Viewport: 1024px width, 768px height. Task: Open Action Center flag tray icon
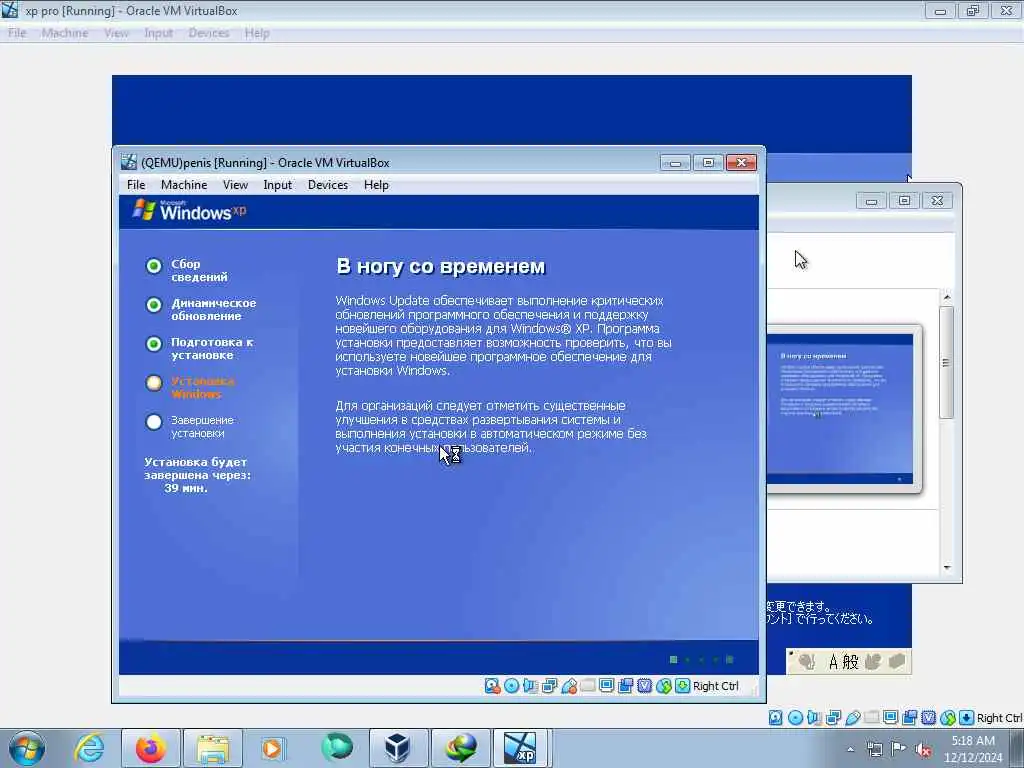click(899, 749)
